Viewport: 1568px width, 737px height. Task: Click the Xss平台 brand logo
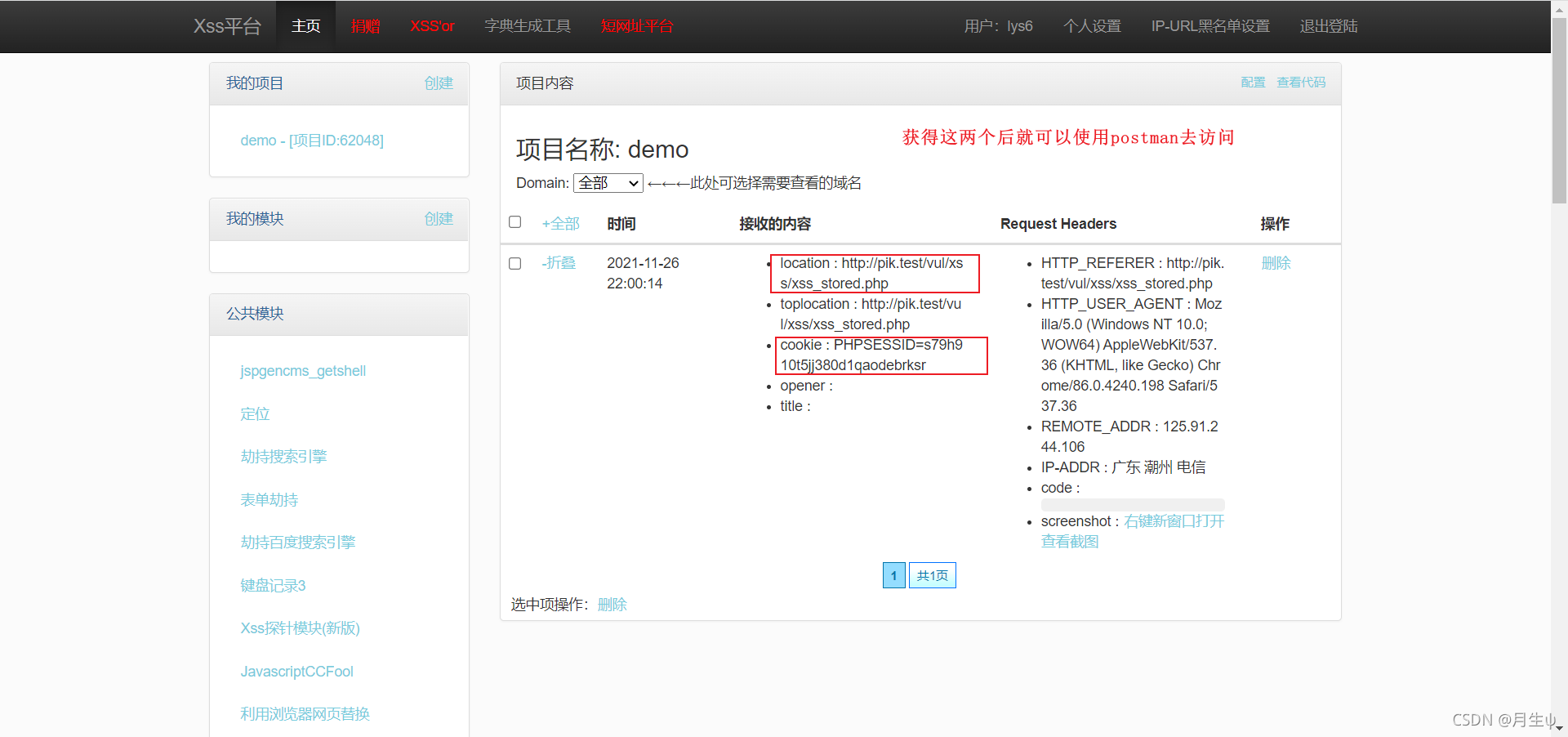click(x=227, y=26)
